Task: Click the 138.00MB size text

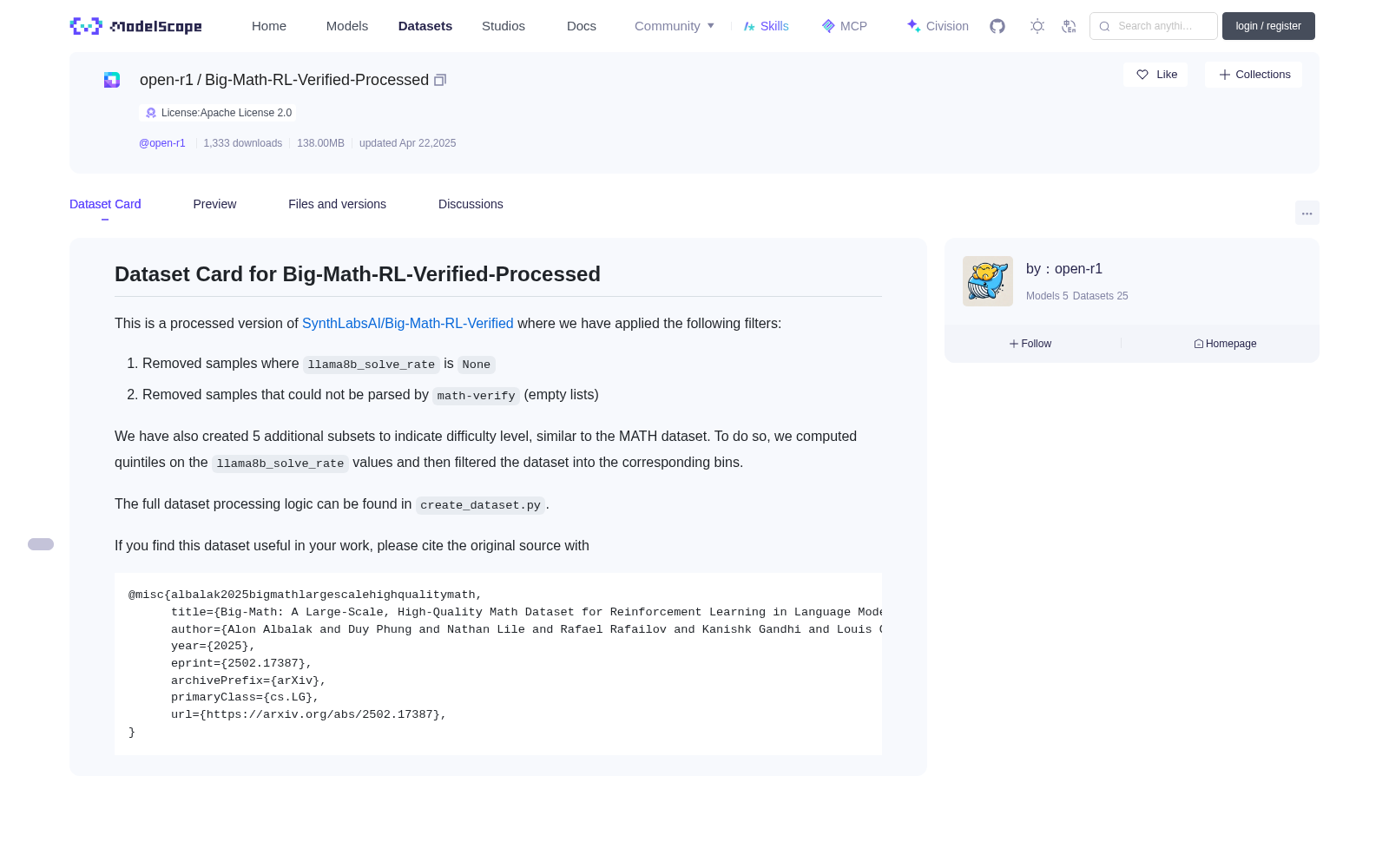Action: point(320,143)
